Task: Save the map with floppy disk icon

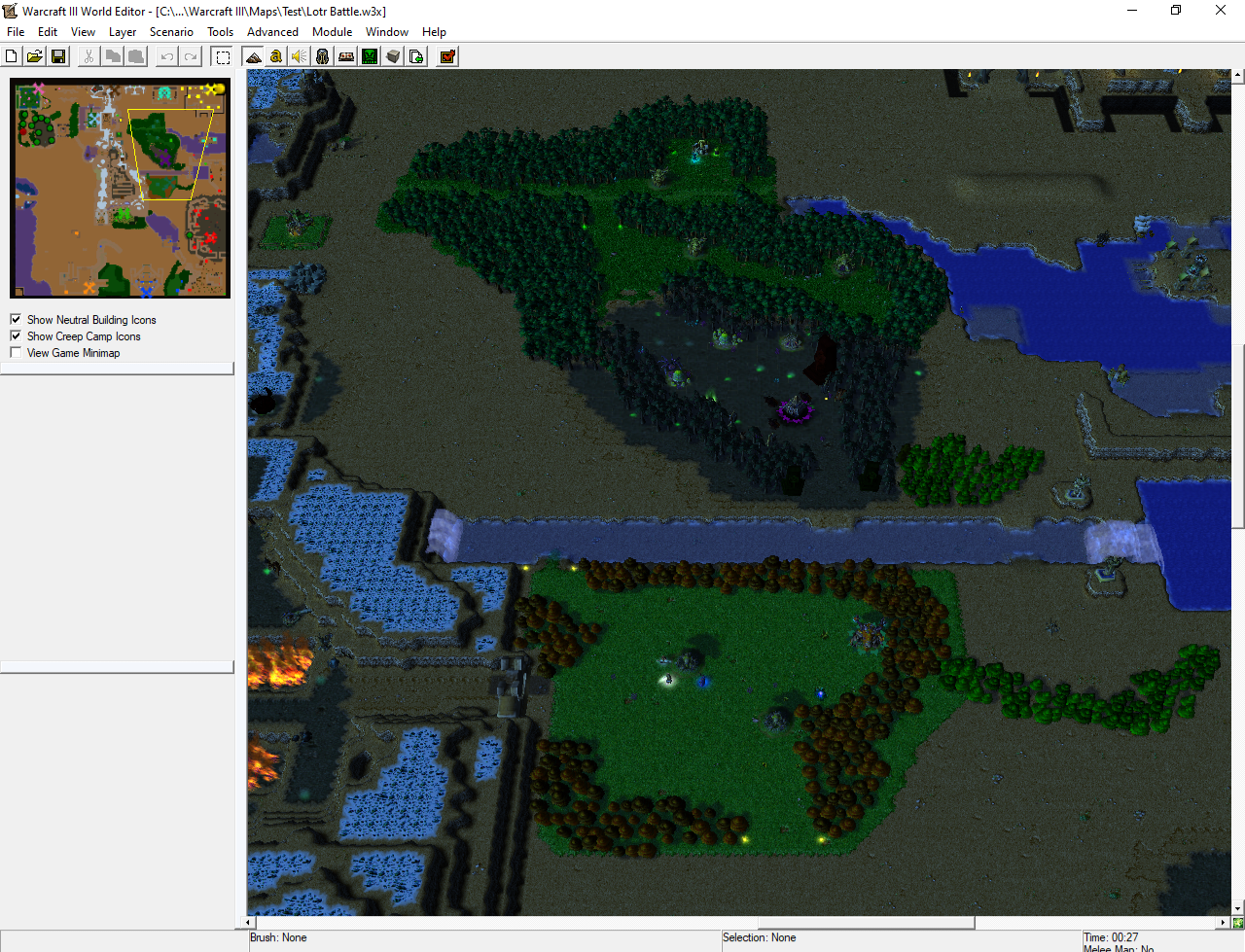Action: tap(57, 56)
